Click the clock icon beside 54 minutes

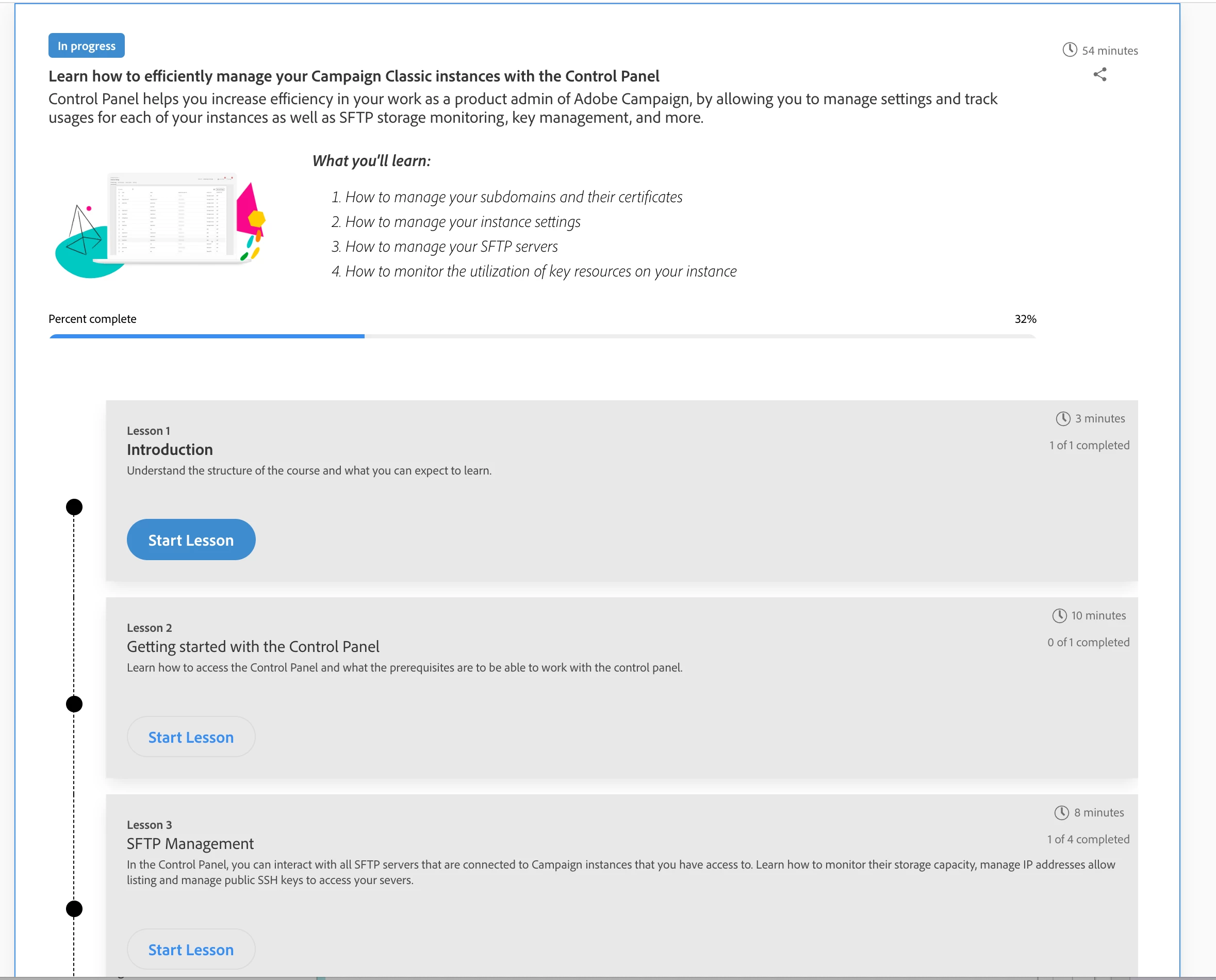1070,50
